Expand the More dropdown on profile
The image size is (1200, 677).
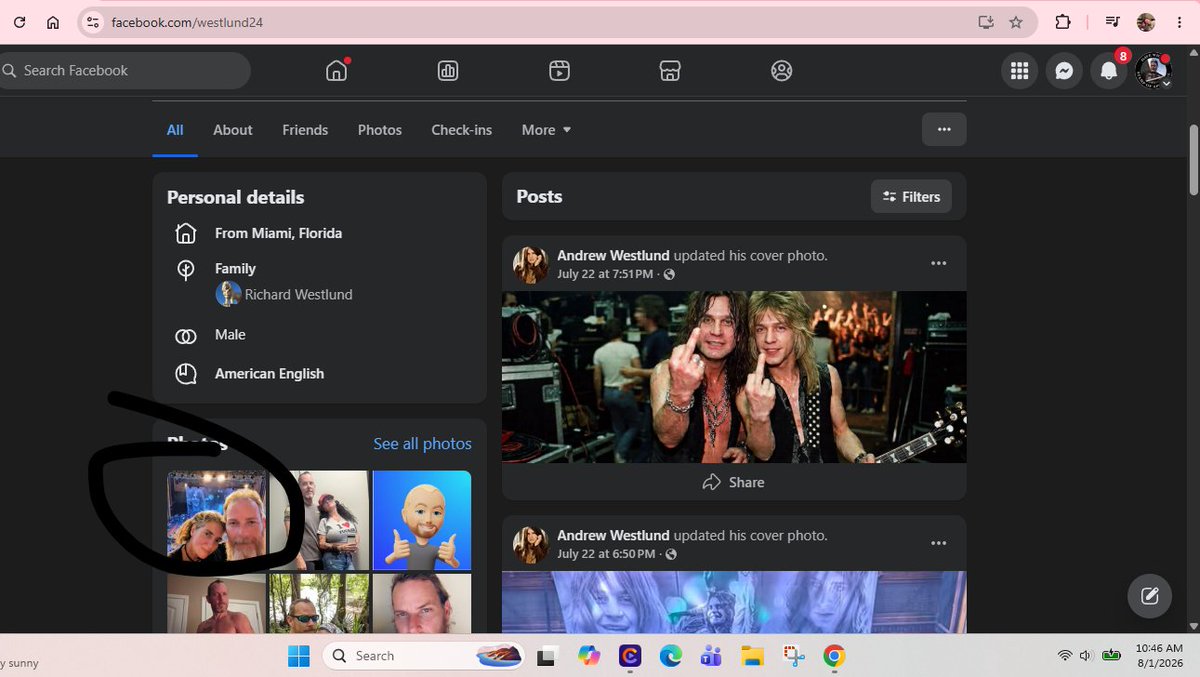click(546, 130)
